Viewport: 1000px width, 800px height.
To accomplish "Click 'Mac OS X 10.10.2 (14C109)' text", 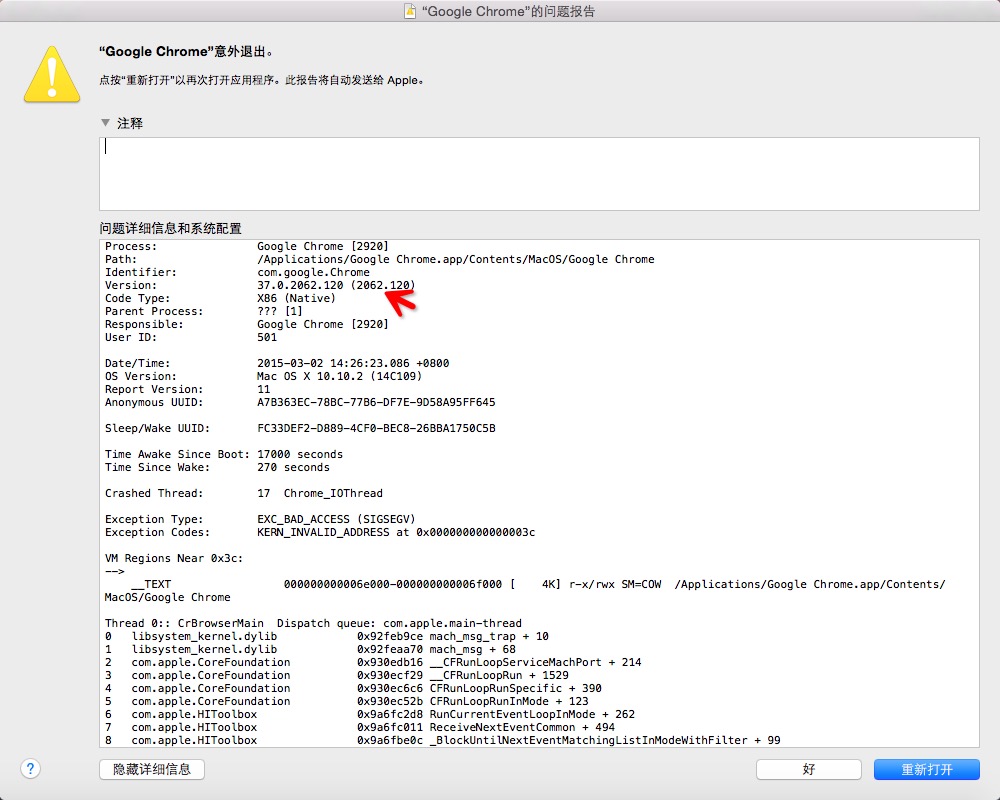I will (x=339, y=376).
